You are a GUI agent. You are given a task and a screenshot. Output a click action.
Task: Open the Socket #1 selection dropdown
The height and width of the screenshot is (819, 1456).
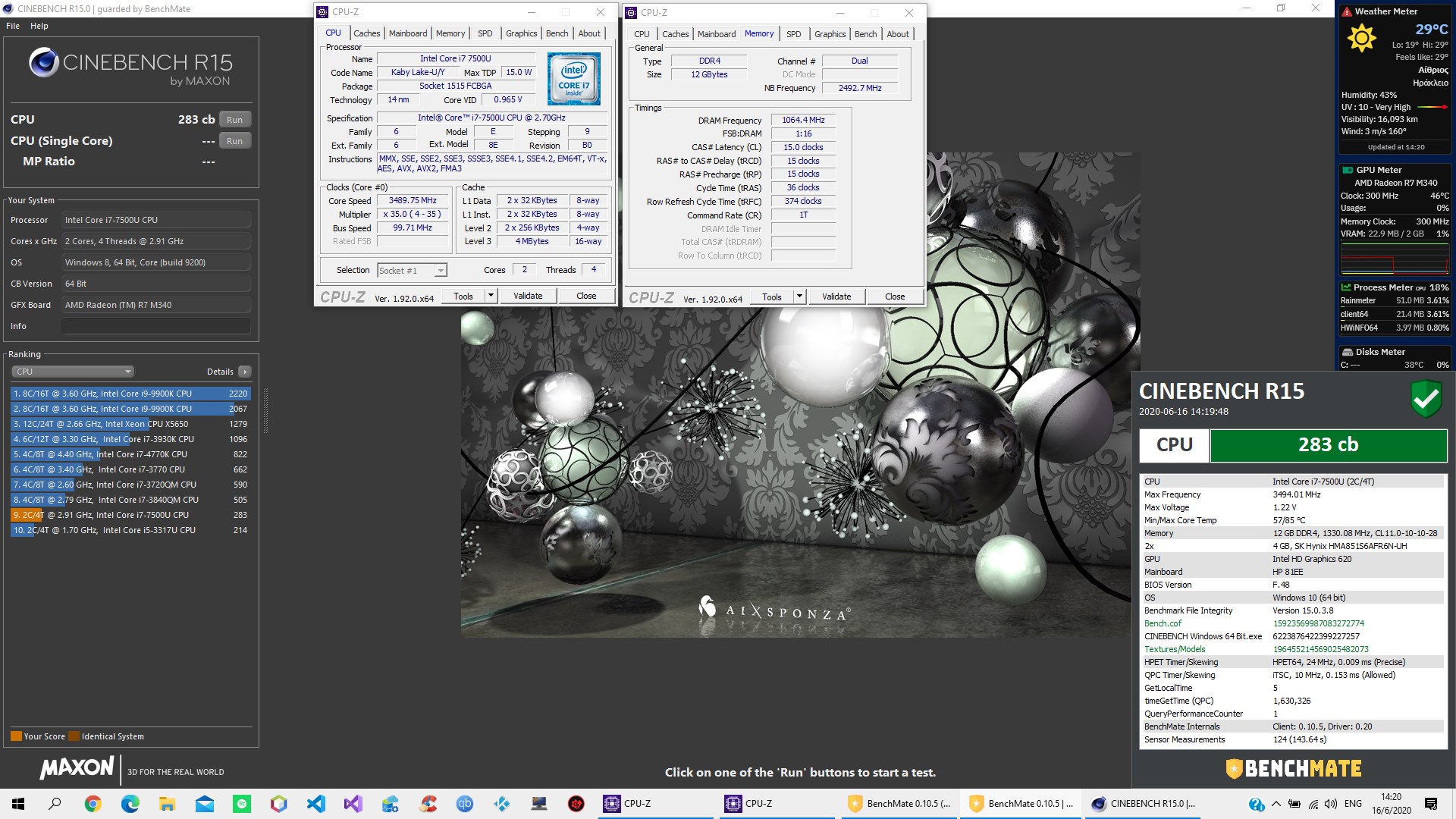(x=413, y=271)
